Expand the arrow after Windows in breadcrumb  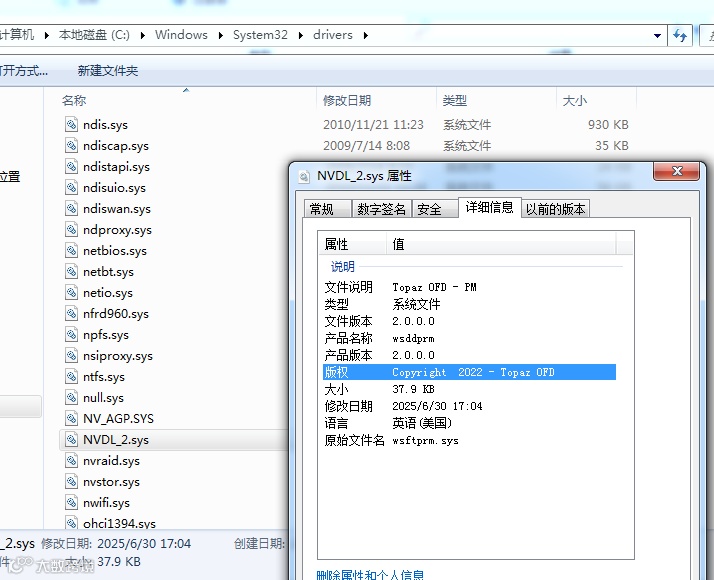point(221,35)
